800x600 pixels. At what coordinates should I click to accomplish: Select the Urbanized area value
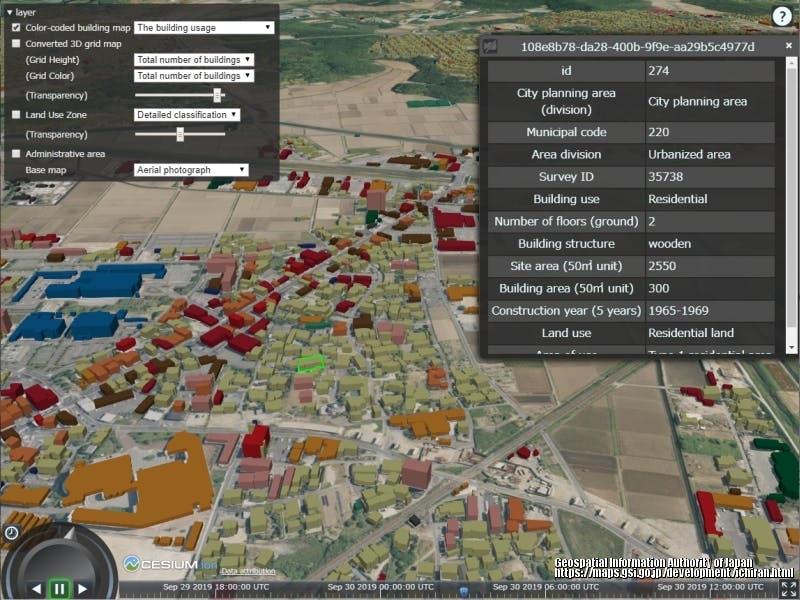689,155
